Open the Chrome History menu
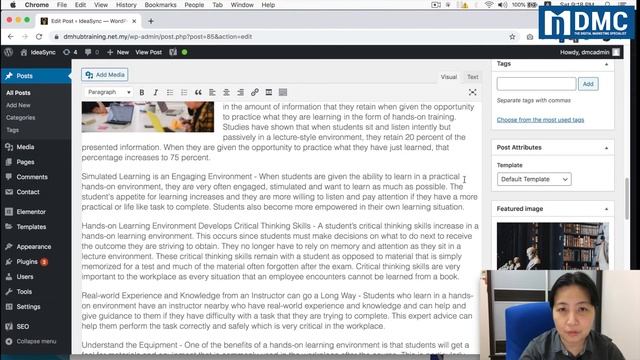This screenshot has height=360, width=640. pos(126,5)
